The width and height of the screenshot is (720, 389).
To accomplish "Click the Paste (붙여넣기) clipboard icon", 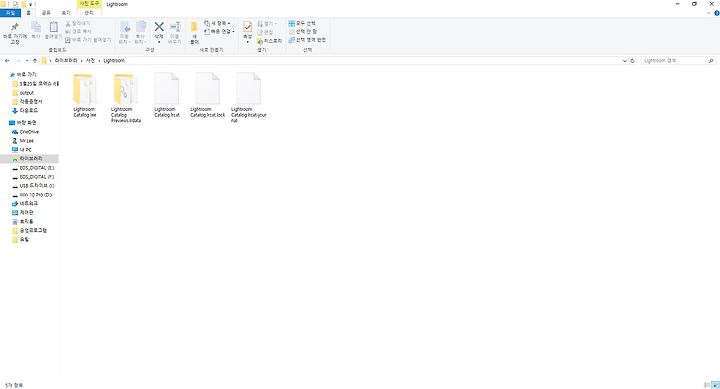I will pos(53,30).
